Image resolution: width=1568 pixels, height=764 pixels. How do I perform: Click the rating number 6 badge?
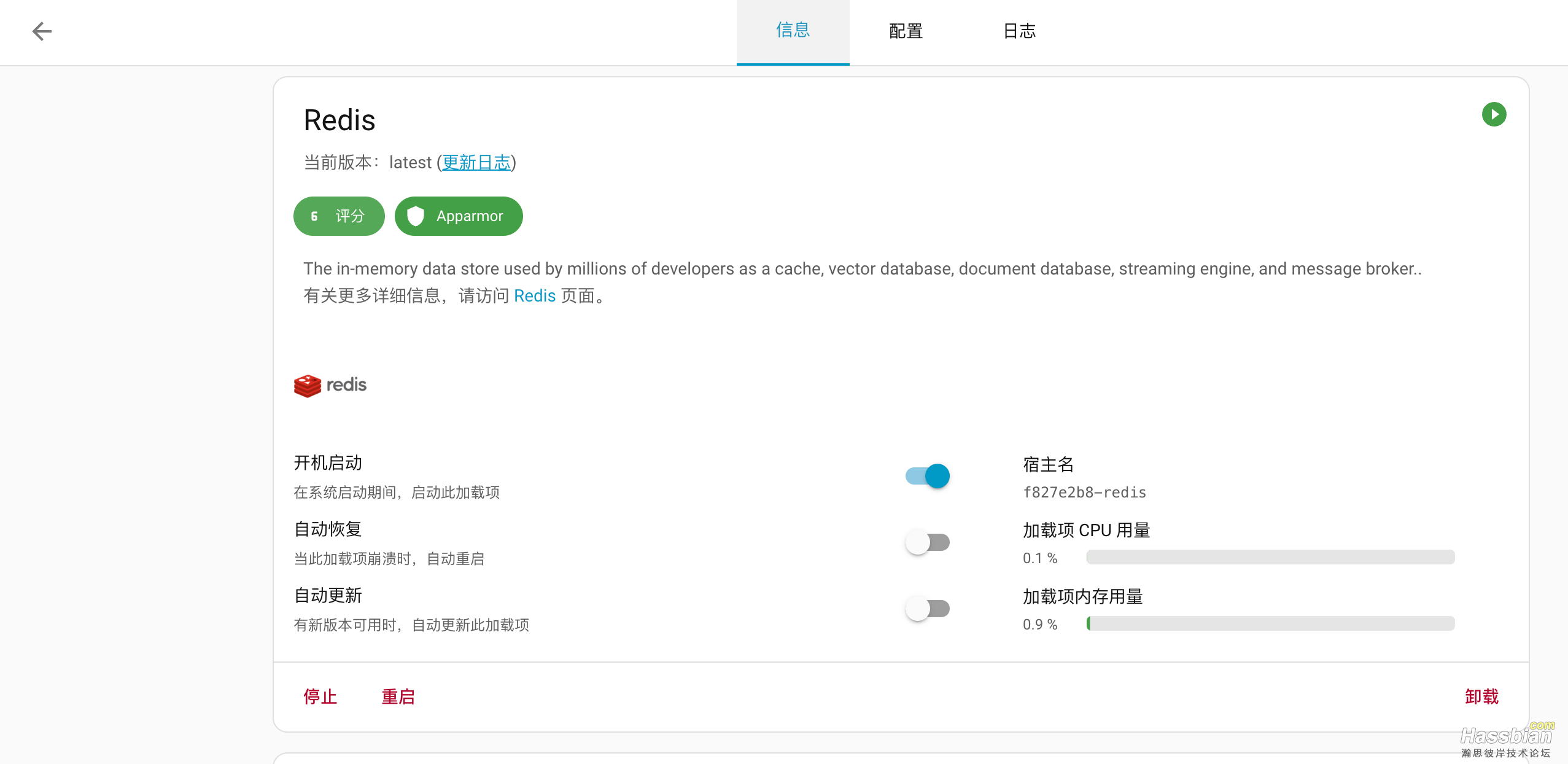314,216
